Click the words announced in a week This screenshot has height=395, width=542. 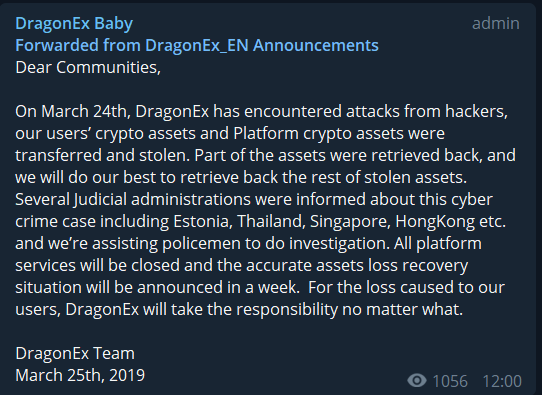(218, 287)
